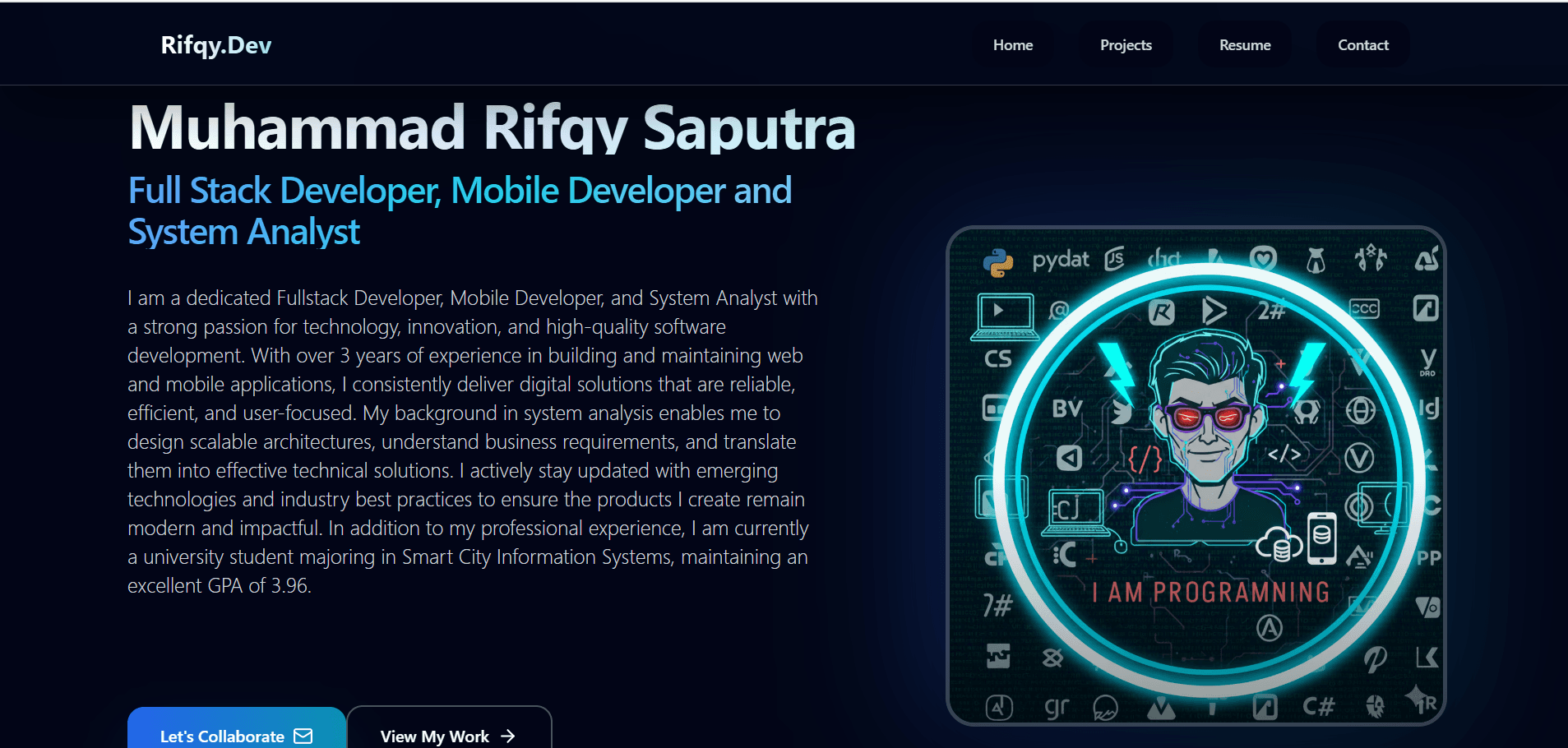Click the heart icon at top of the illustration
Viewport: 1568px width, 748px height.
pyautogui.click(x=1264, y=258)
